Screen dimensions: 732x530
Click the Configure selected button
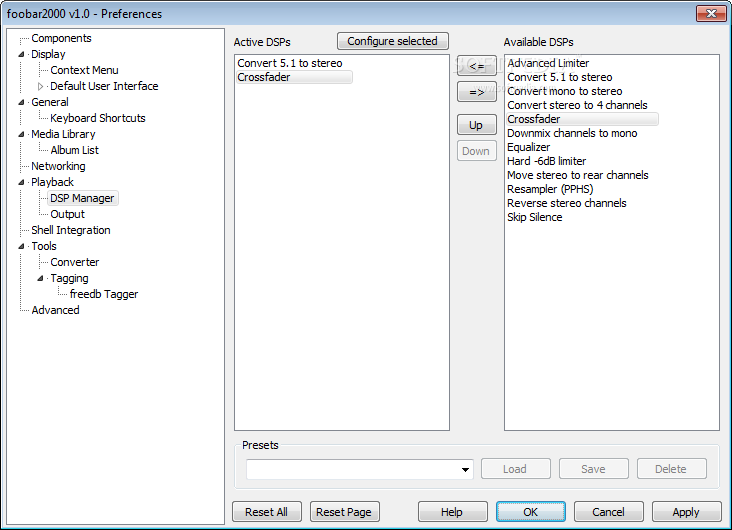393,41
